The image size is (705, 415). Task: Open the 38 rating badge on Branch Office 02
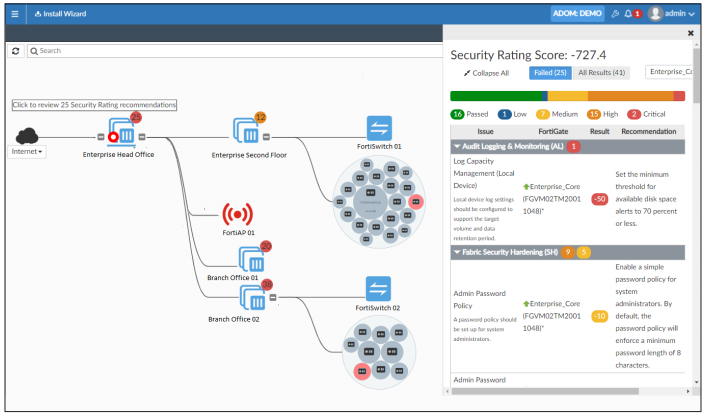(267, 285)
